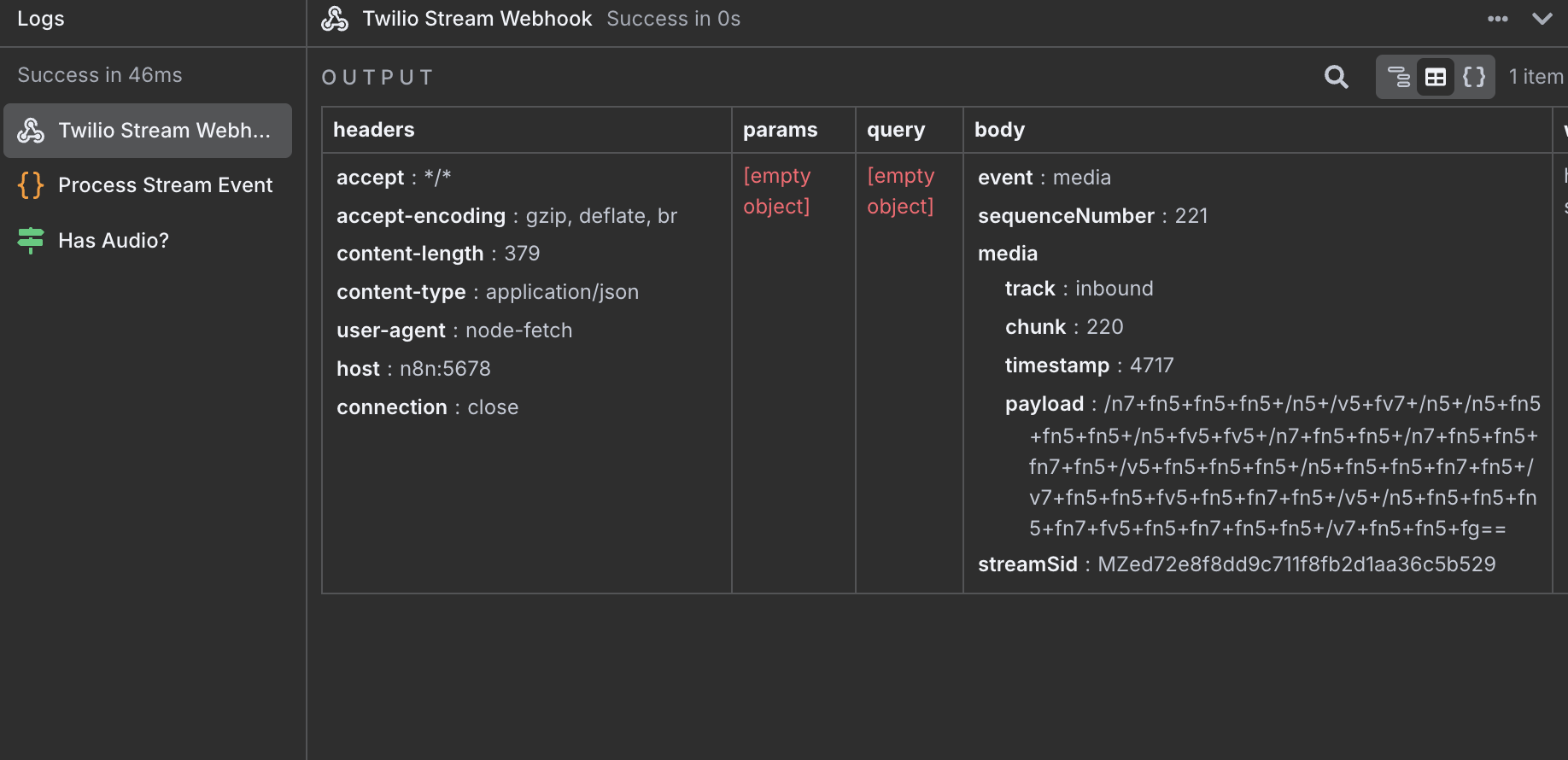Image resolution: width=1568 pixels, height=760 pixels.
Task: Select the Process Stream Event log entry
Action: point(148,185)
